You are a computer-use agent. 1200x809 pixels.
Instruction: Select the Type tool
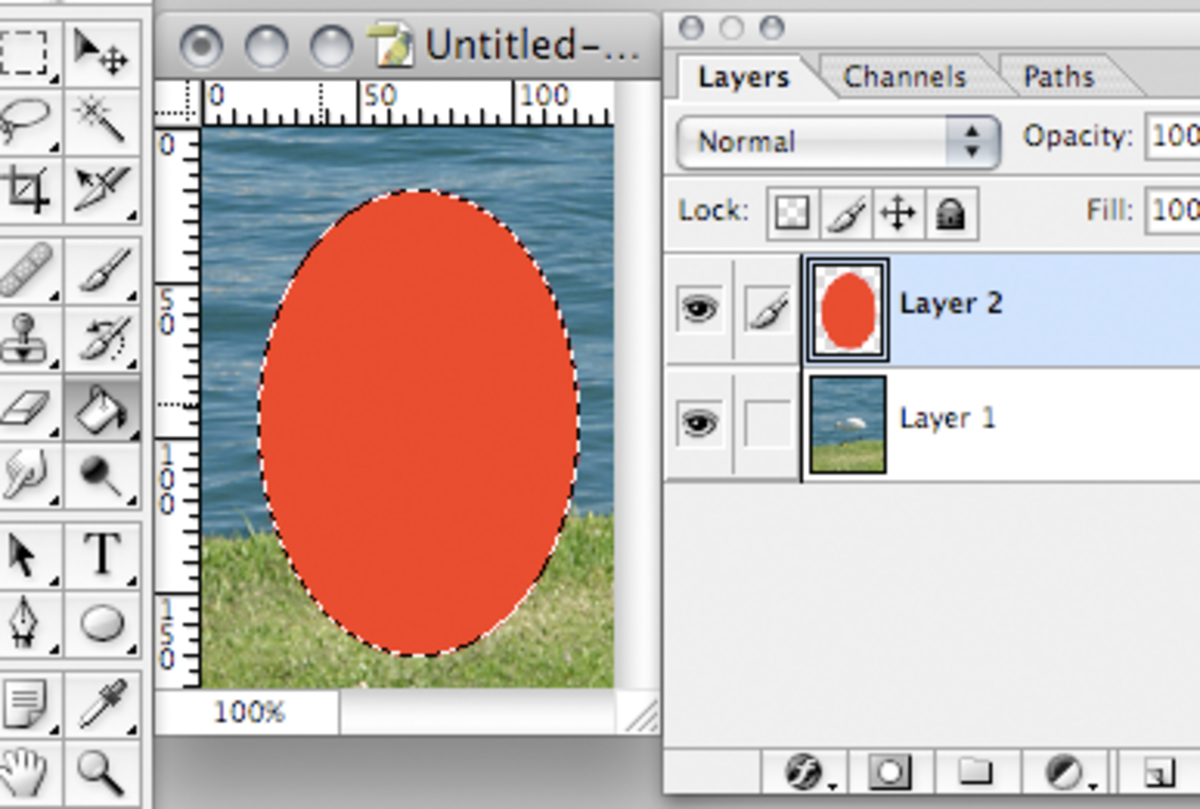[103, 553]
